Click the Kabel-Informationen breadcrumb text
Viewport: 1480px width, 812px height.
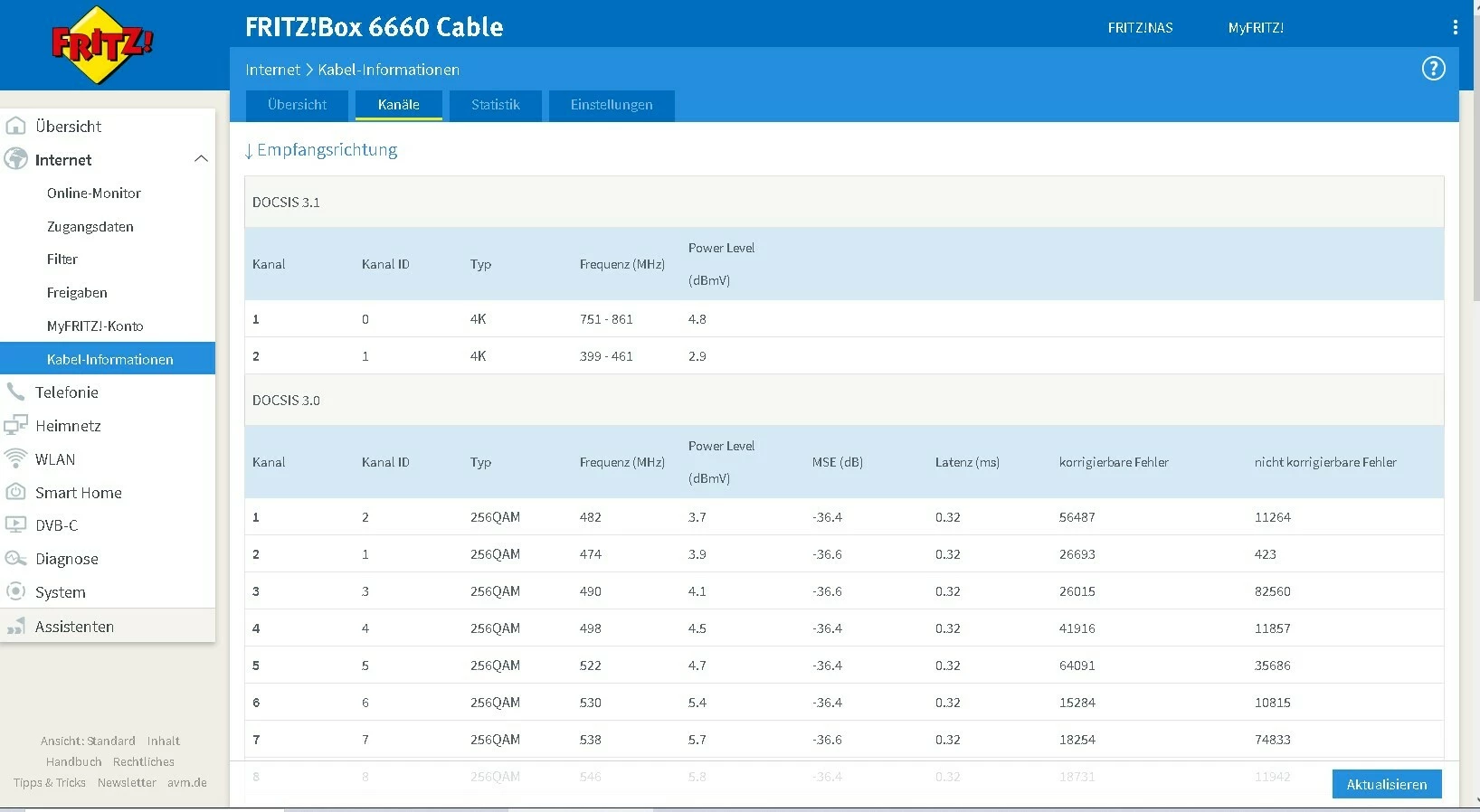(x=388, y=70)
